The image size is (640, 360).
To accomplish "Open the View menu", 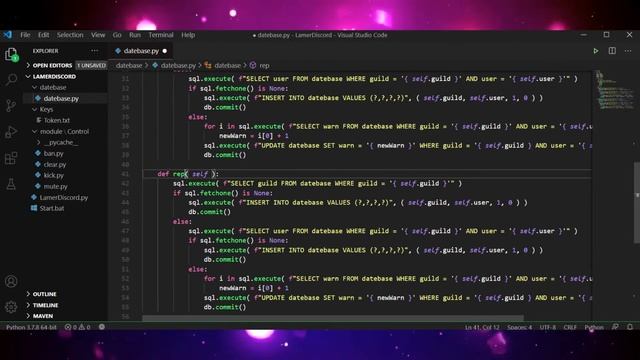I will (x=98, y=35).
